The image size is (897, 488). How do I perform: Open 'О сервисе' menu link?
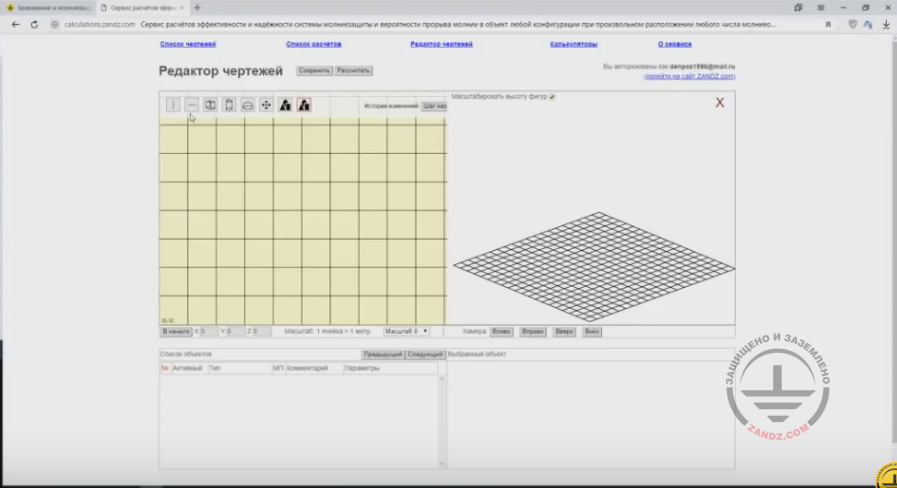coord(674,44)
